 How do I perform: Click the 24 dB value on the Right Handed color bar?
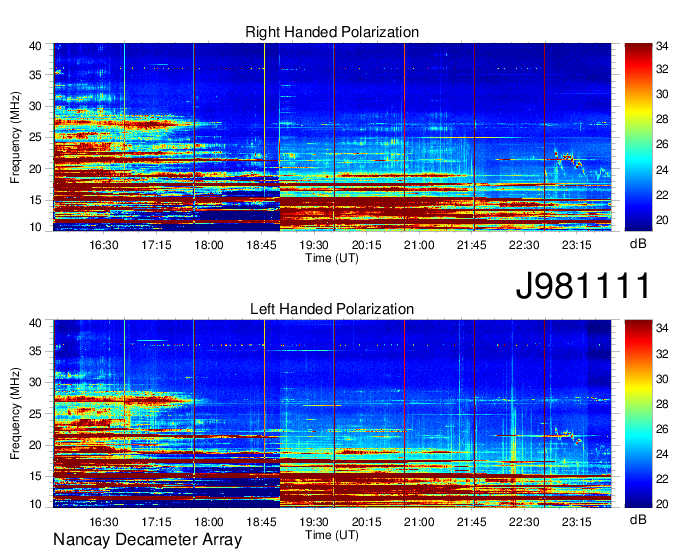662,170
